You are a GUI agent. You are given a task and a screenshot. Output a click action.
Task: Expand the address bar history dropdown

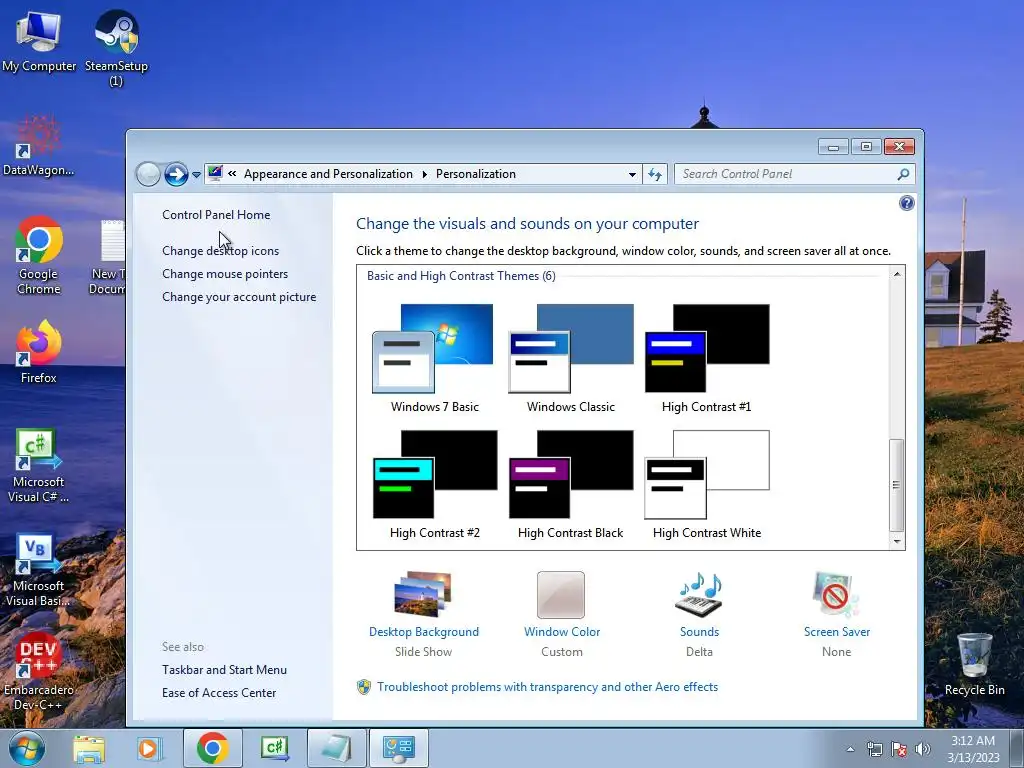632,174
